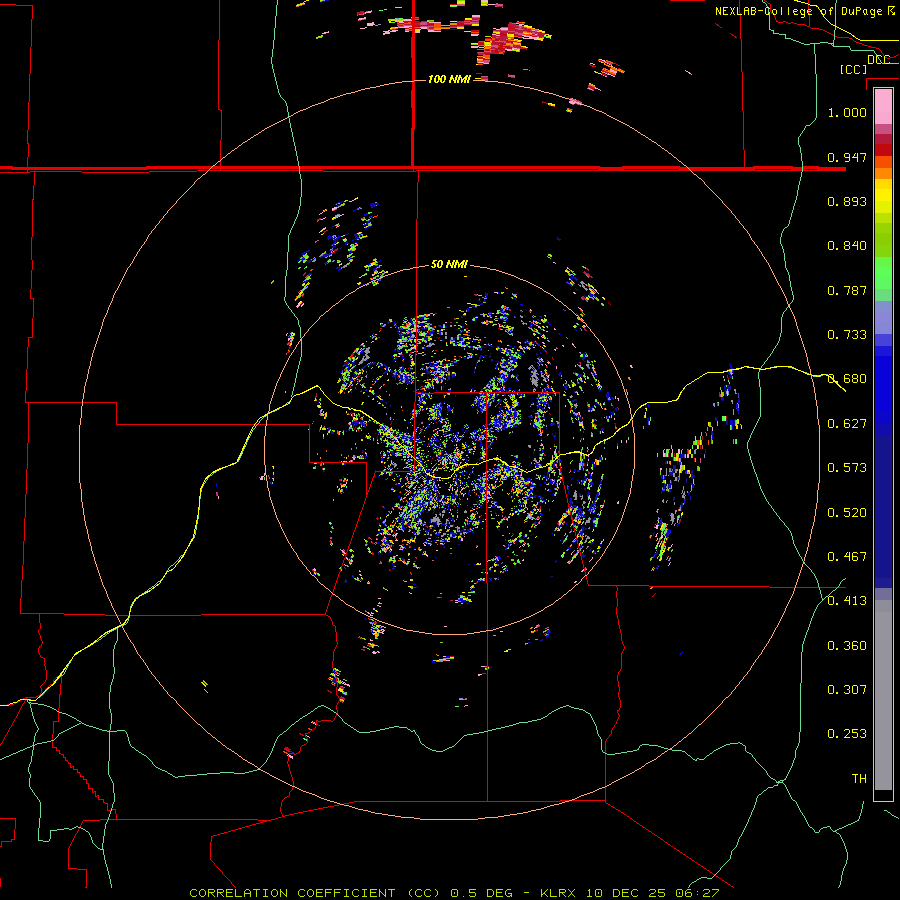The height and width of the screenshot is (900, 900).
Task: Click the 06:27 timestamp in the caption
Action: pyautogui.click(x=699, y=893)
